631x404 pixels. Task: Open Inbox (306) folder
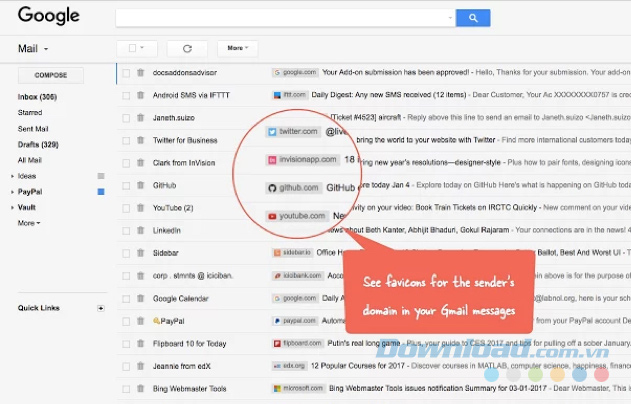point(37,97)
